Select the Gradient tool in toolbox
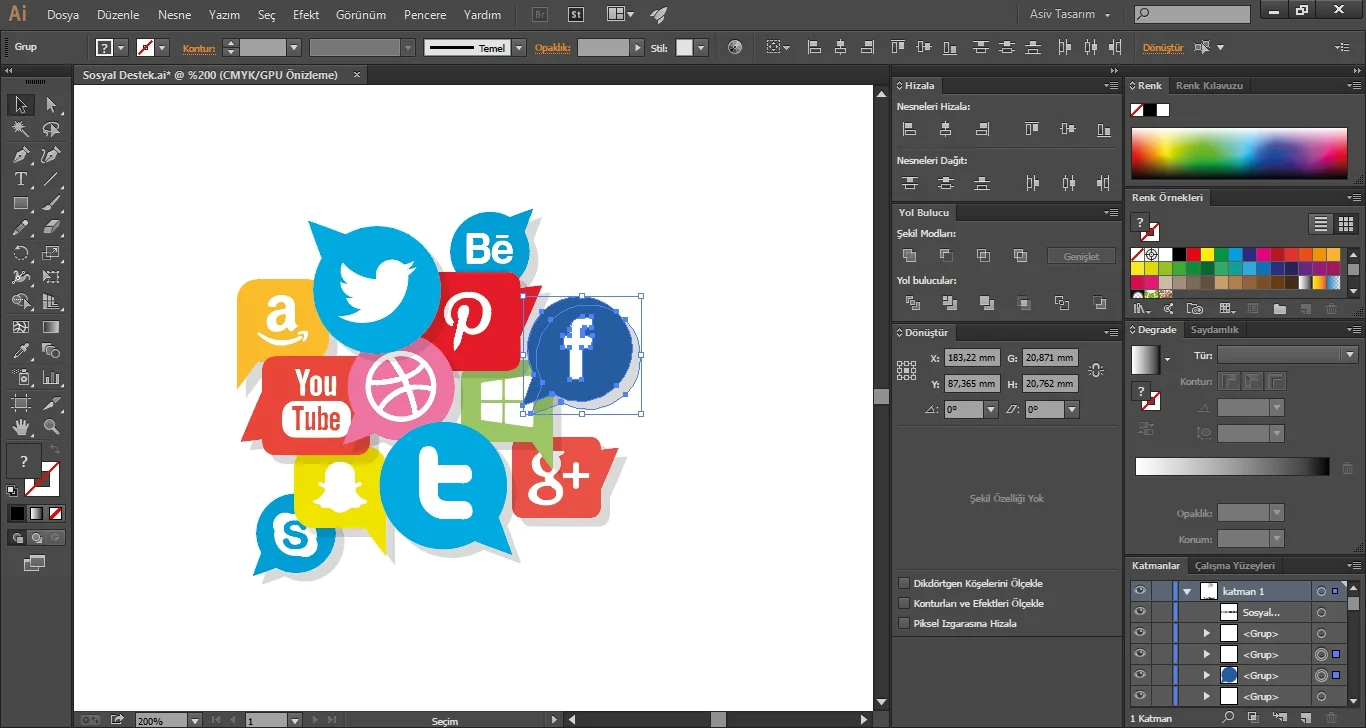The width and height of the screenshot is (1366, 728). coord(51,327)
